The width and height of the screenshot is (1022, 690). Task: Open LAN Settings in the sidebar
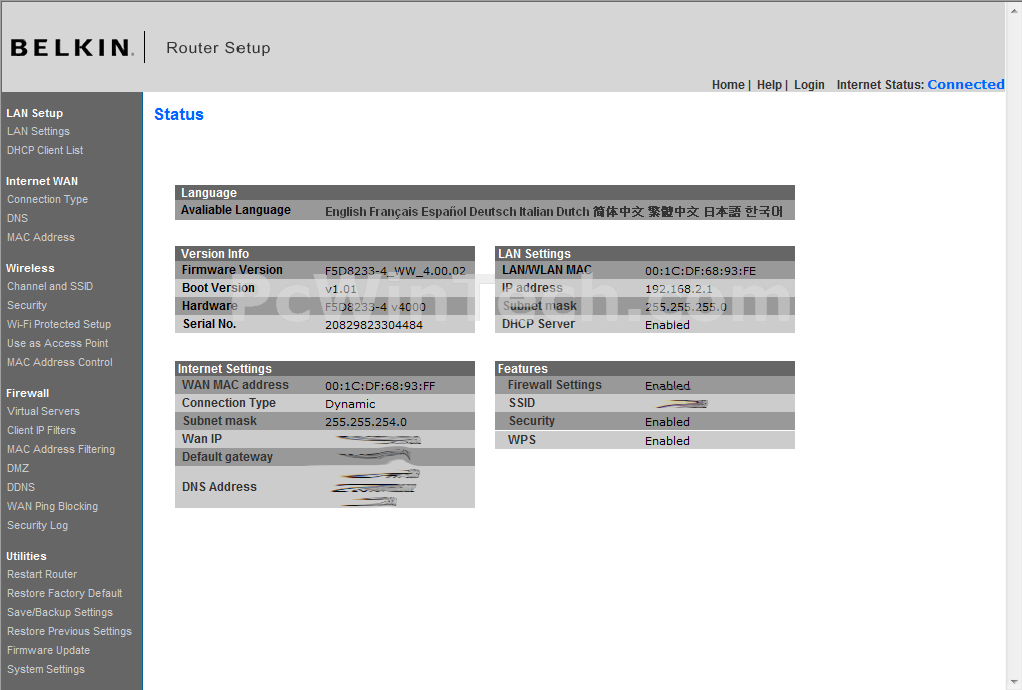pyautogui.click(x=38, y=131)
